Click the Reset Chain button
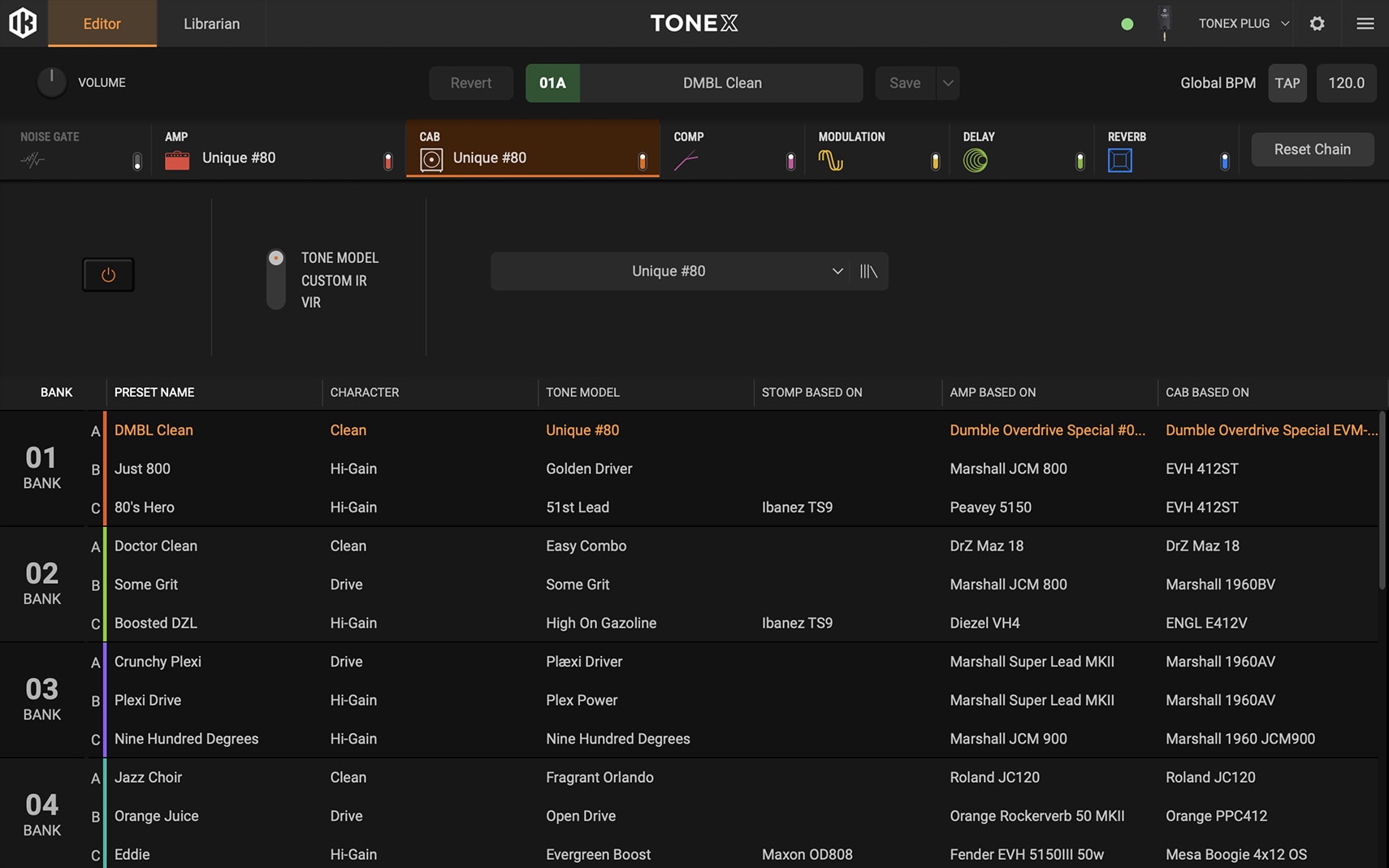Viewport: 1389px width, 868px height. [x=1312, y=149]
